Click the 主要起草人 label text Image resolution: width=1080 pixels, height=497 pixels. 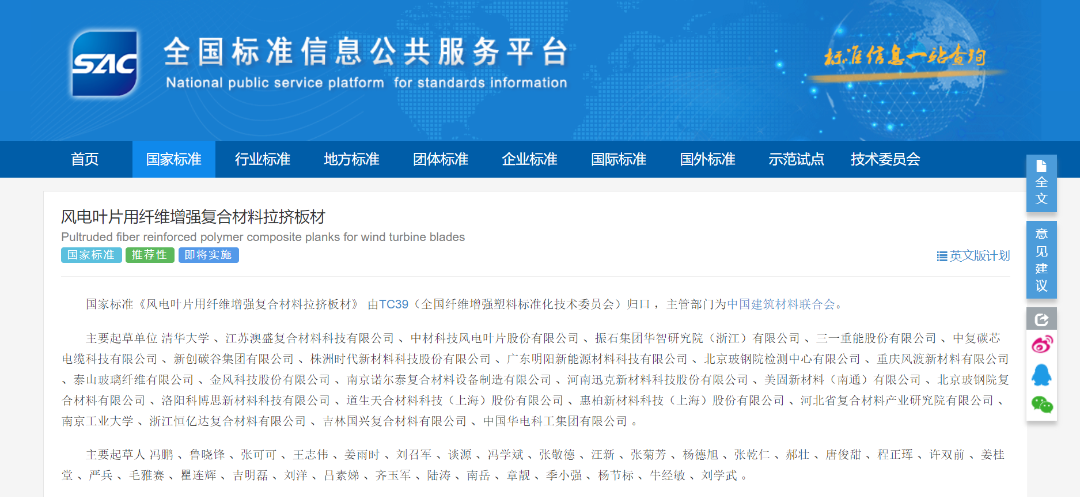[116, 455]
